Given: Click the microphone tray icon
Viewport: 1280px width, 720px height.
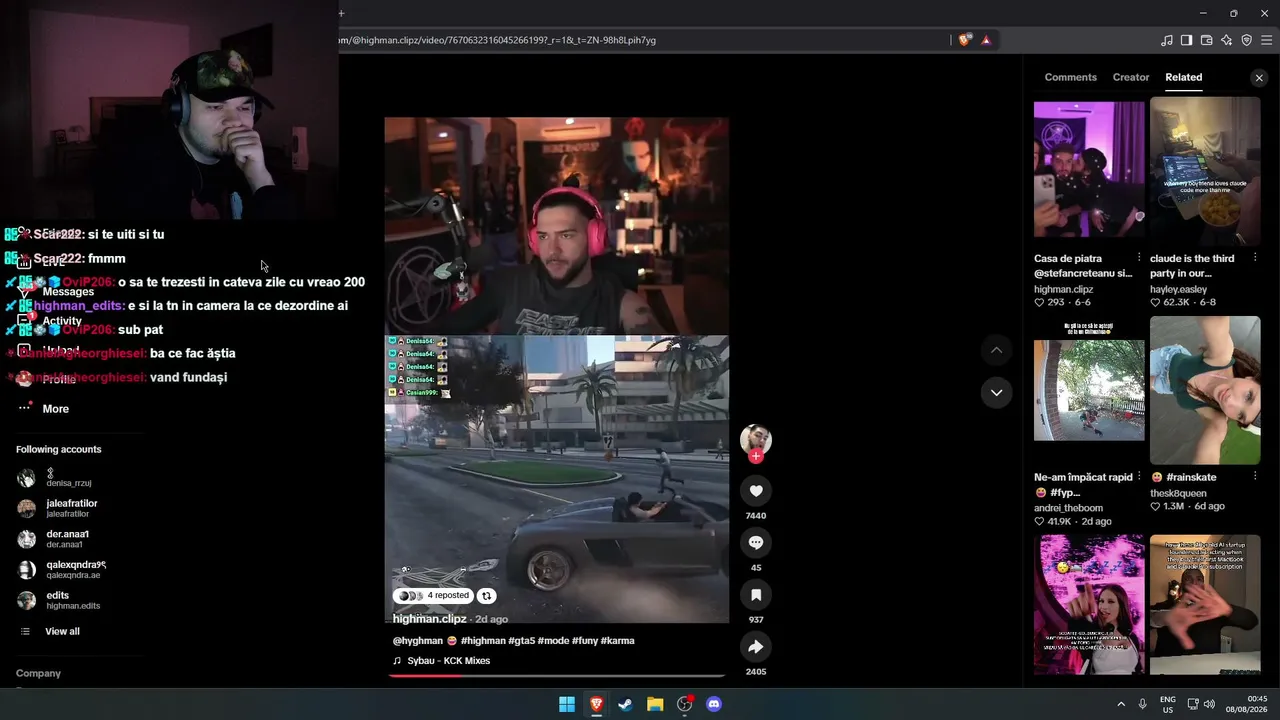Looking at the screenshot, I should (x=1142, y=704).
